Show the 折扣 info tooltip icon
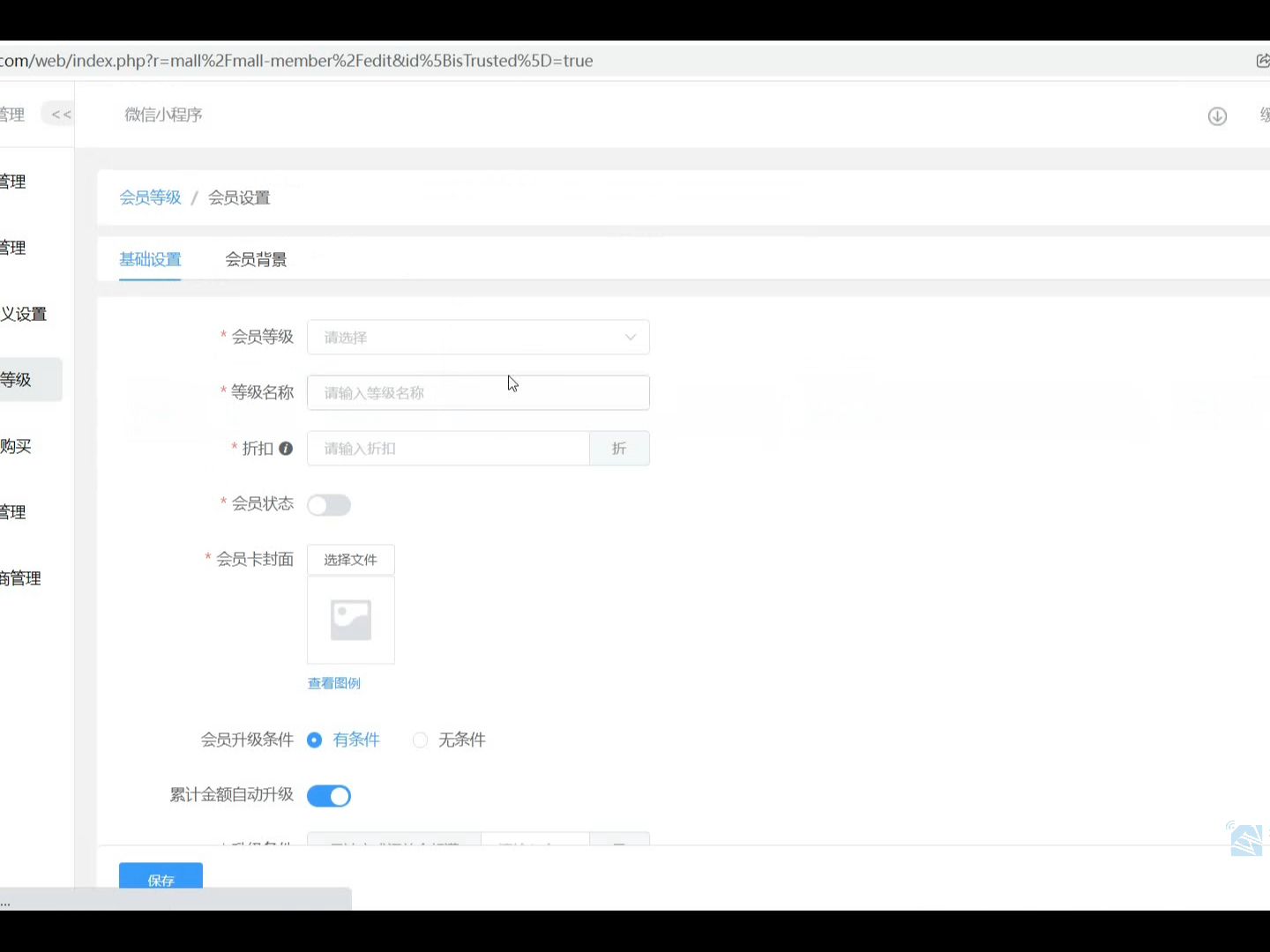This screenshot has height=952, width=1270. [286, 449]
